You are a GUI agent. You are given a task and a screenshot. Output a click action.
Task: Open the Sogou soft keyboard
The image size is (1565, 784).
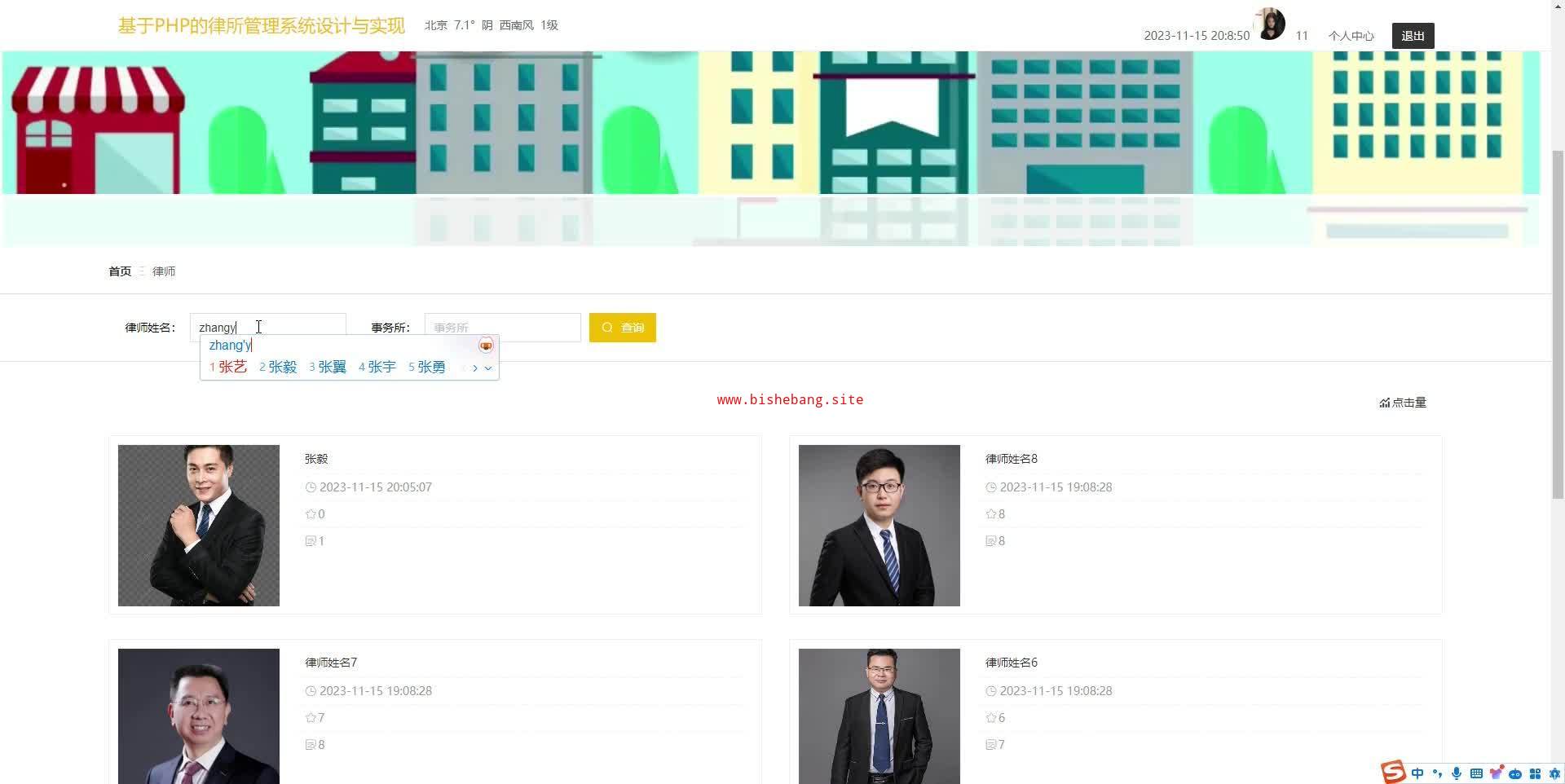pyautogui.click(x=1476, y=773)
